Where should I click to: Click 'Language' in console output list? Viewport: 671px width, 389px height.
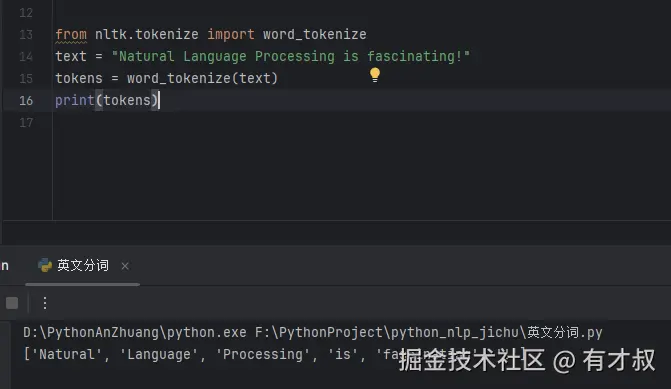(x=159, y=354)
